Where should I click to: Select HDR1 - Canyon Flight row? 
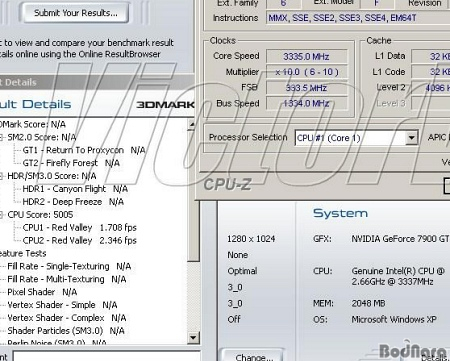[x=75, y=189]
